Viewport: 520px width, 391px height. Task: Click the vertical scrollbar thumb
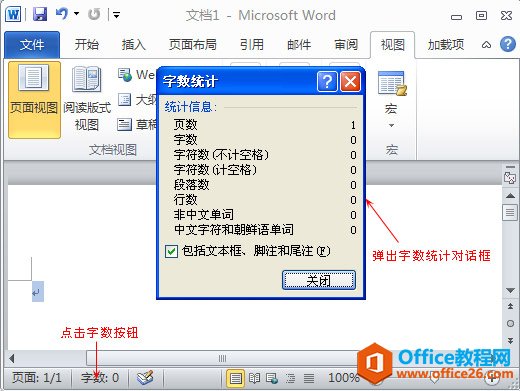click(510, 212)
